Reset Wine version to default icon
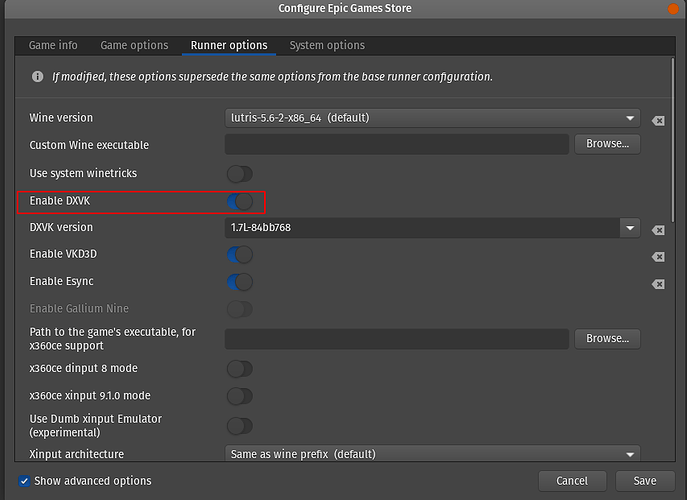This screenshot has height=500, width=687. [x=658, y=120]
